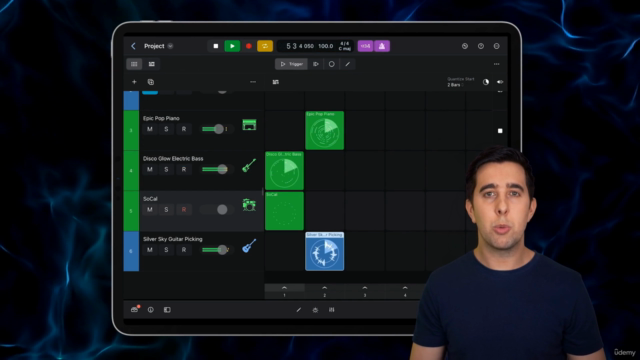Solo the Epic Pop Piano track

coord(166,129)
